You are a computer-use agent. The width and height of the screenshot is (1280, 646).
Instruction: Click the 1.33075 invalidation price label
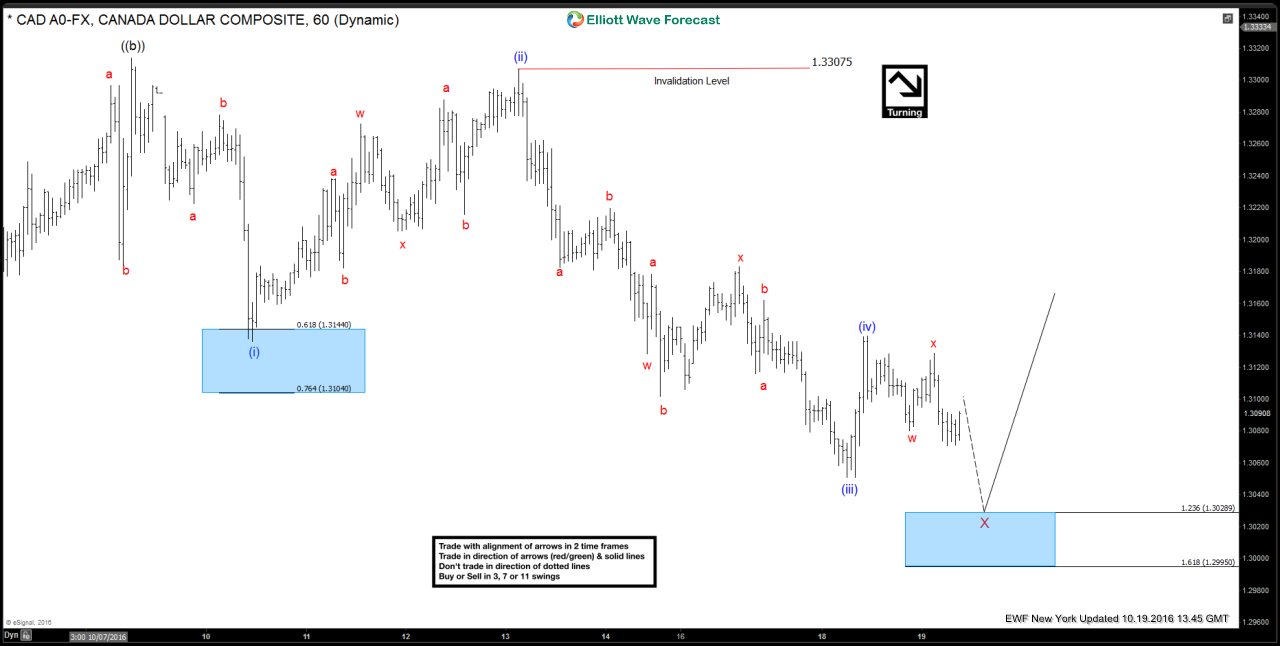[831, 62]
